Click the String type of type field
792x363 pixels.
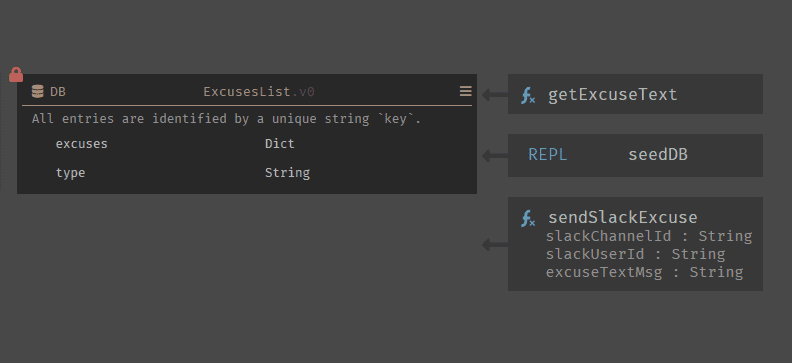click(x=287, y=173)
